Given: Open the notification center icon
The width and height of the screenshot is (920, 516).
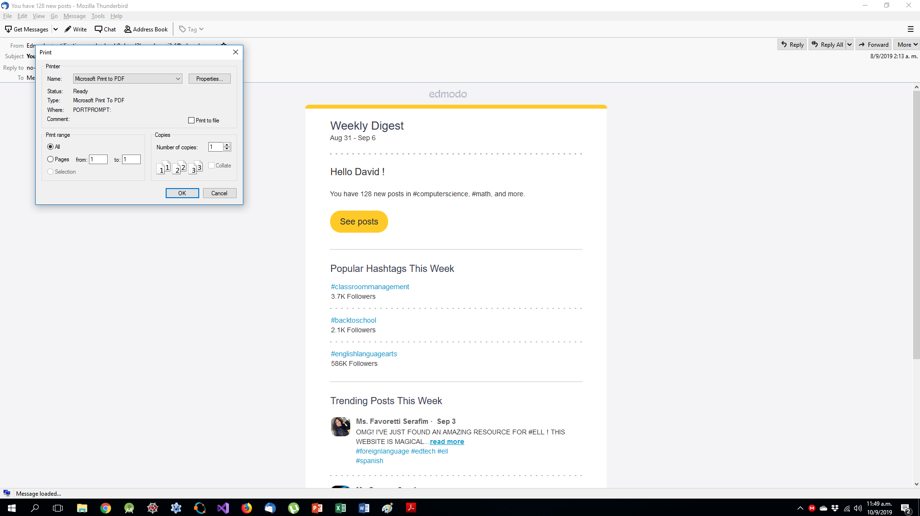Looking at the screenshot, I should point(906,508).
